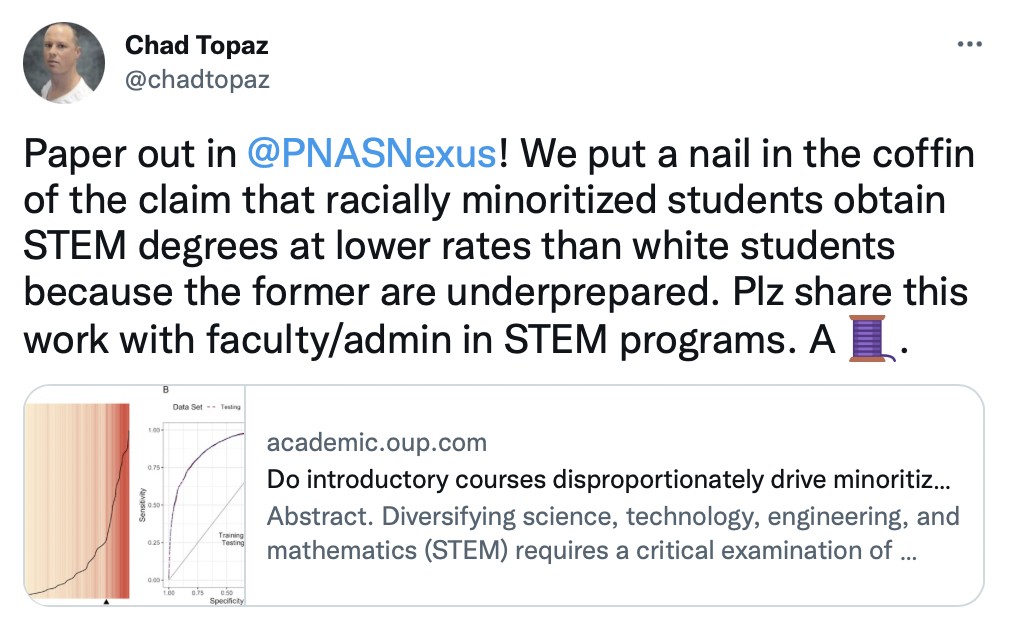
Task: Click the dashed-line 'Testing' legend entry at top
Action: [x=224, y=407]
